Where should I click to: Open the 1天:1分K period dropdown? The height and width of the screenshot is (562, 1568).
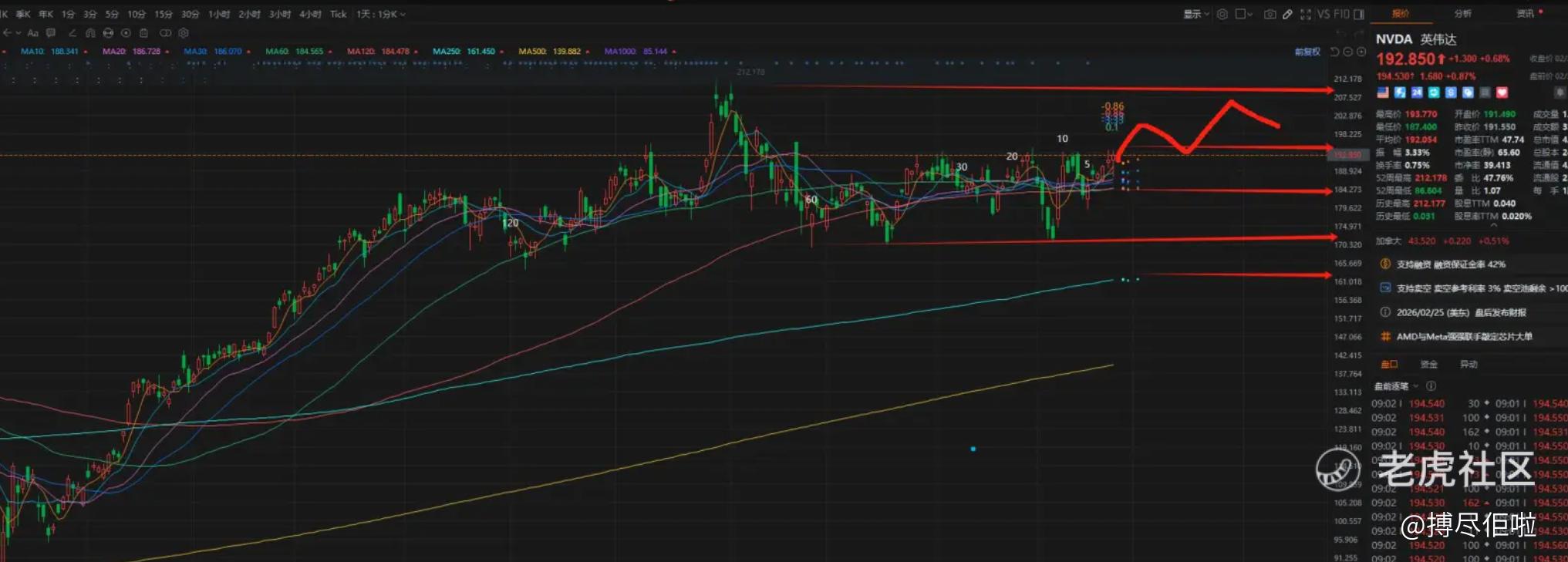(380, 14)
